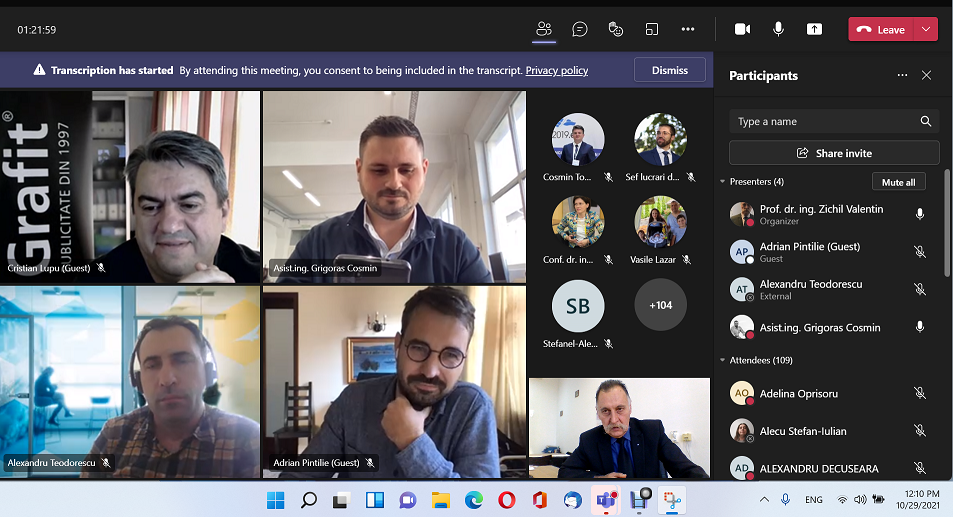Screen dimensions: 953x517
Task: Toggle the camera on or off
Action: point(742,29)
